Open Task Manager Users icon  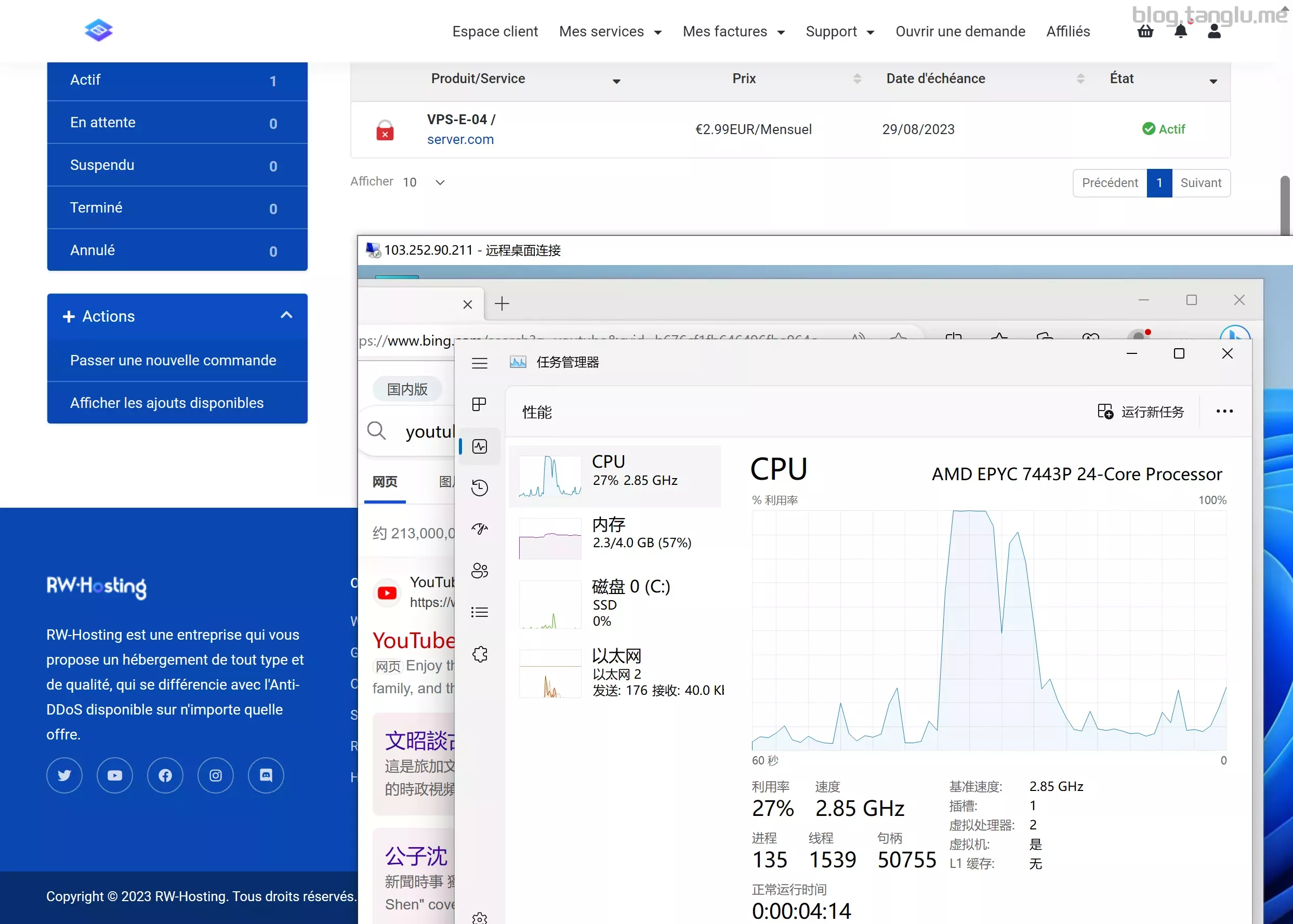(480, 571)
